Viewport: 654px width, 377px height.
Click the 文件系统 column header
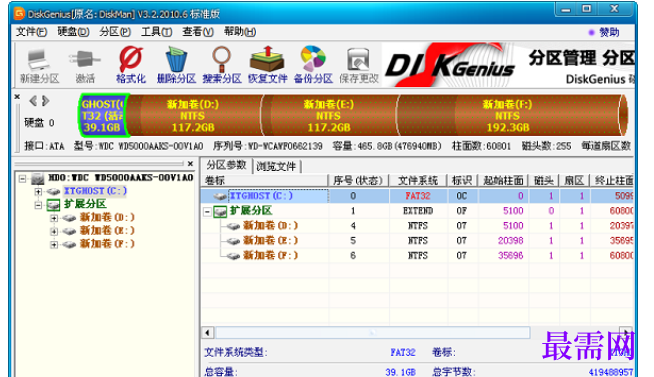pyautogui.click(x=418, y=181)
